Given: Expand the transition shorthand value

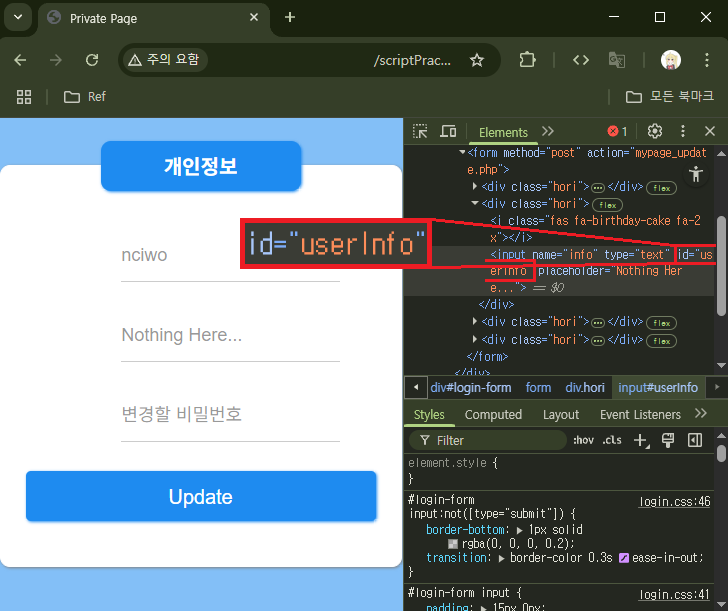Looking at the screenshot, I should click(x=501, y=558).
